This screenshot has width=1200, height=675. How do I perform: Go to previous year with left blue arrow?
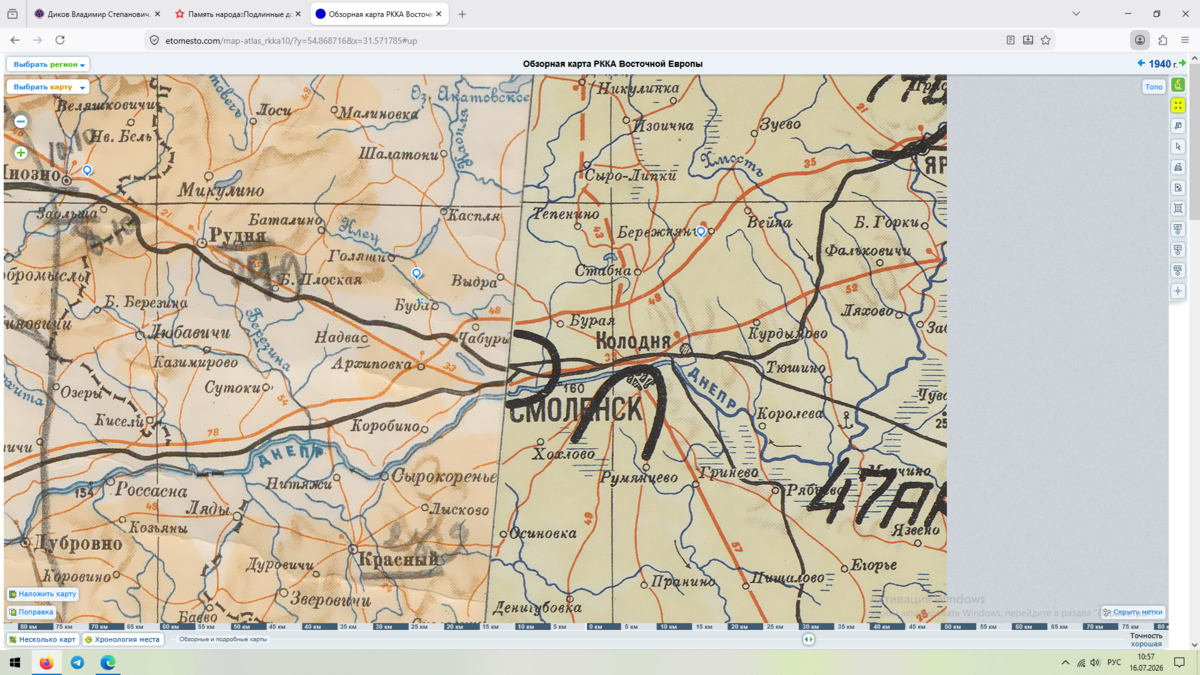click(1141, 63)
